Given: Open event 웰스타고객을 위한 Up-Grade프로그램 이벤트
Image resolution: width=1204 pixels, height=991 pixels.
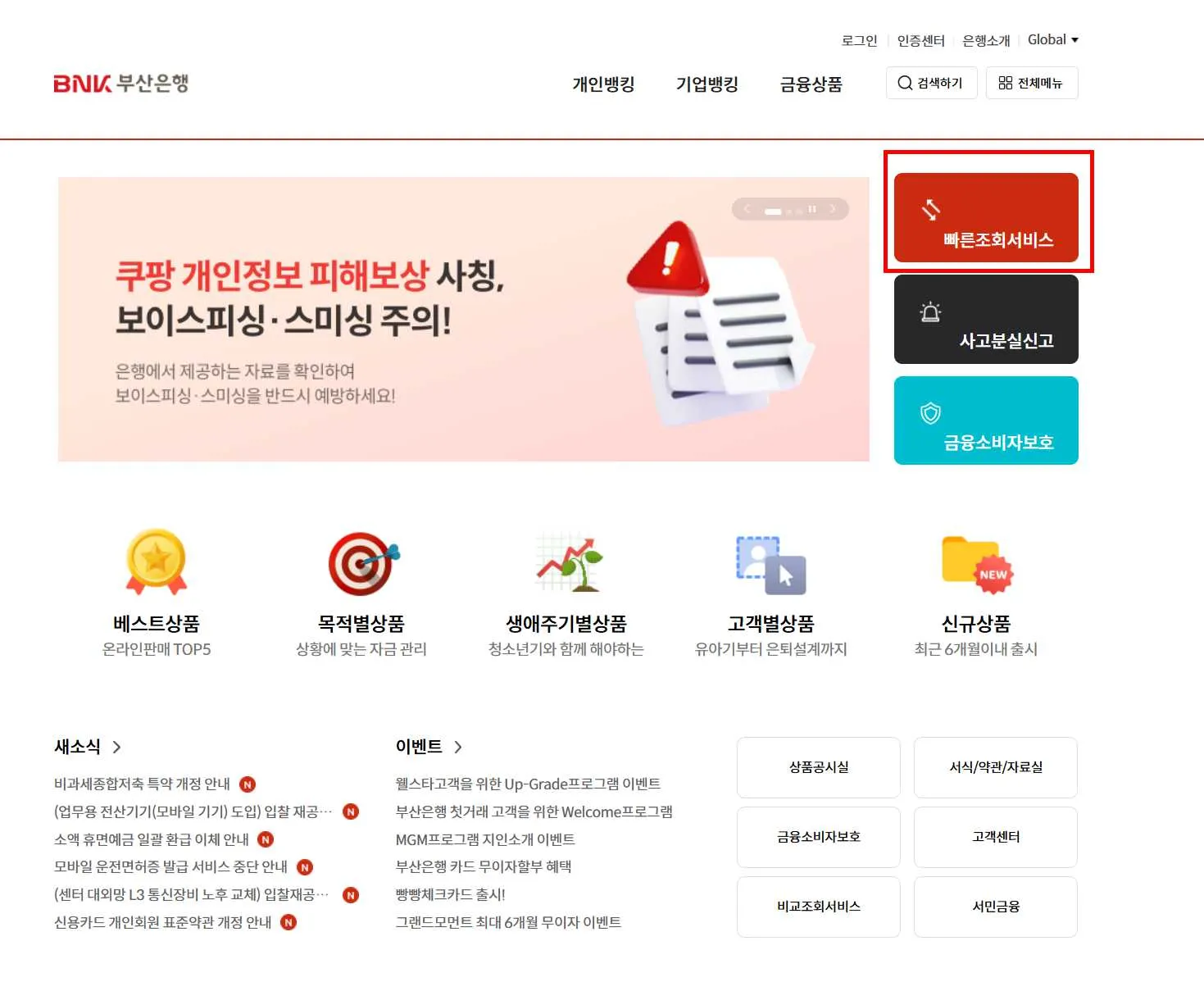Looking at the screenshot, I should [x=528, y=784].
